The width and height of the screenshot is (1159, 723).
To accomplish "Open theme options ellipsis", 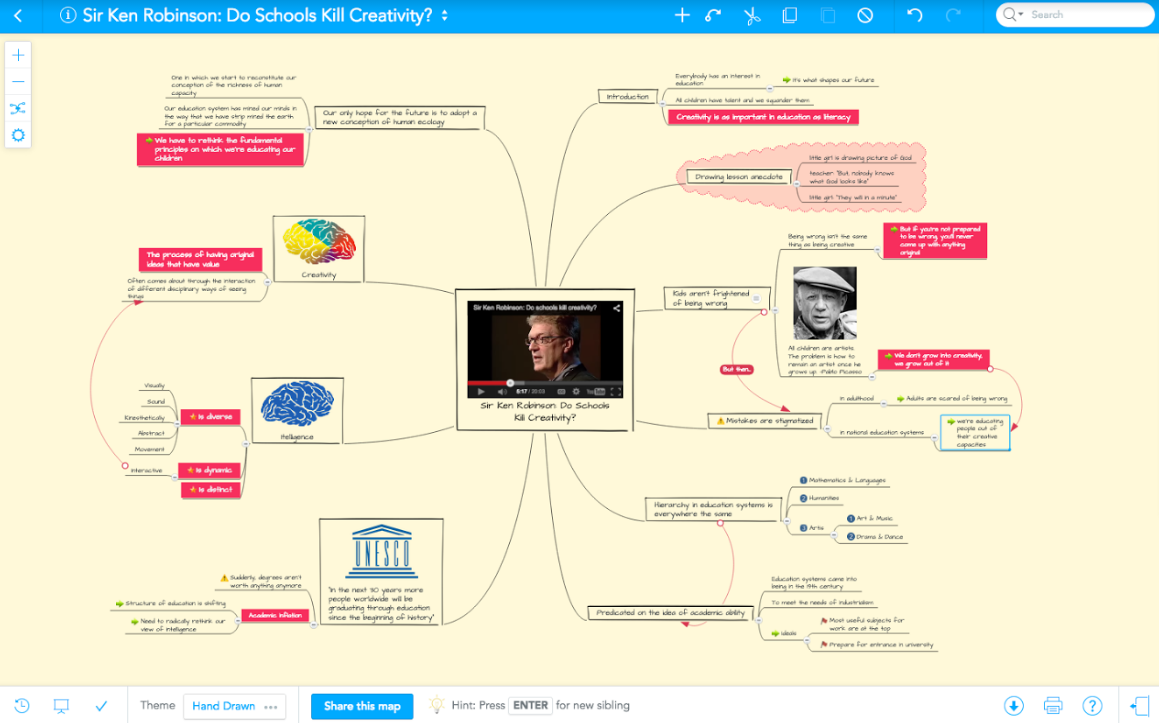I will 271,707.
